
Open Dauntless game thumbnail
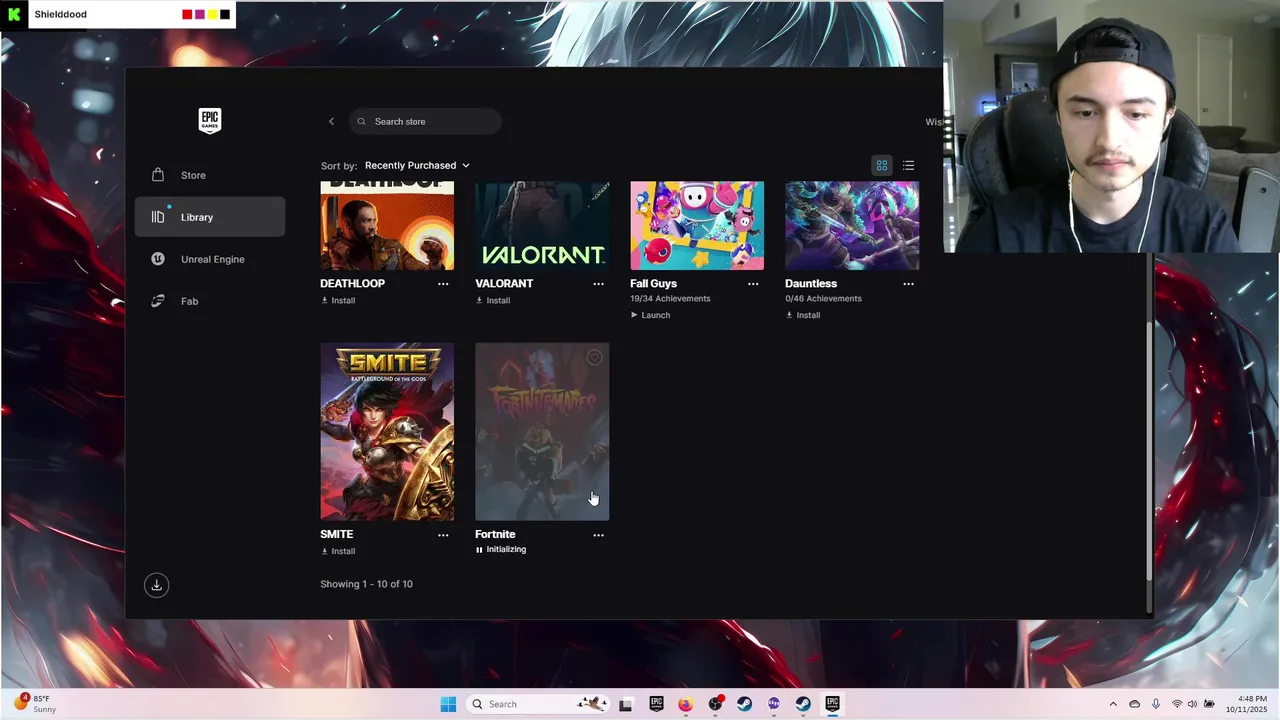click(852, 226)
